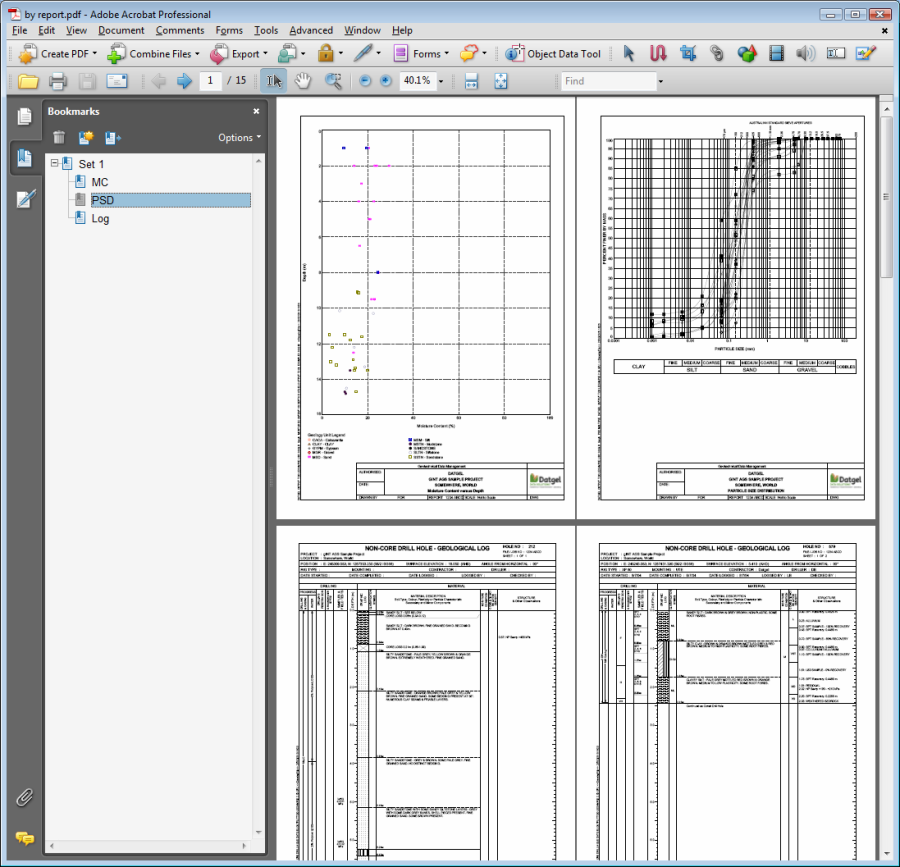
Task: Open the bookmarks Options dropdown
Action: [239, 137]
